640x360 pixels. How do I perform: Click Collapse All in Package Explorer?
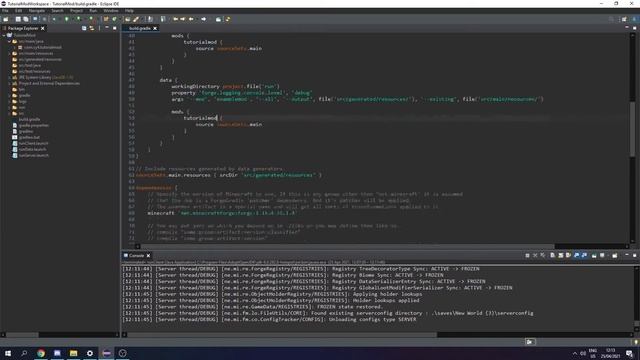[x=84, y=28]
